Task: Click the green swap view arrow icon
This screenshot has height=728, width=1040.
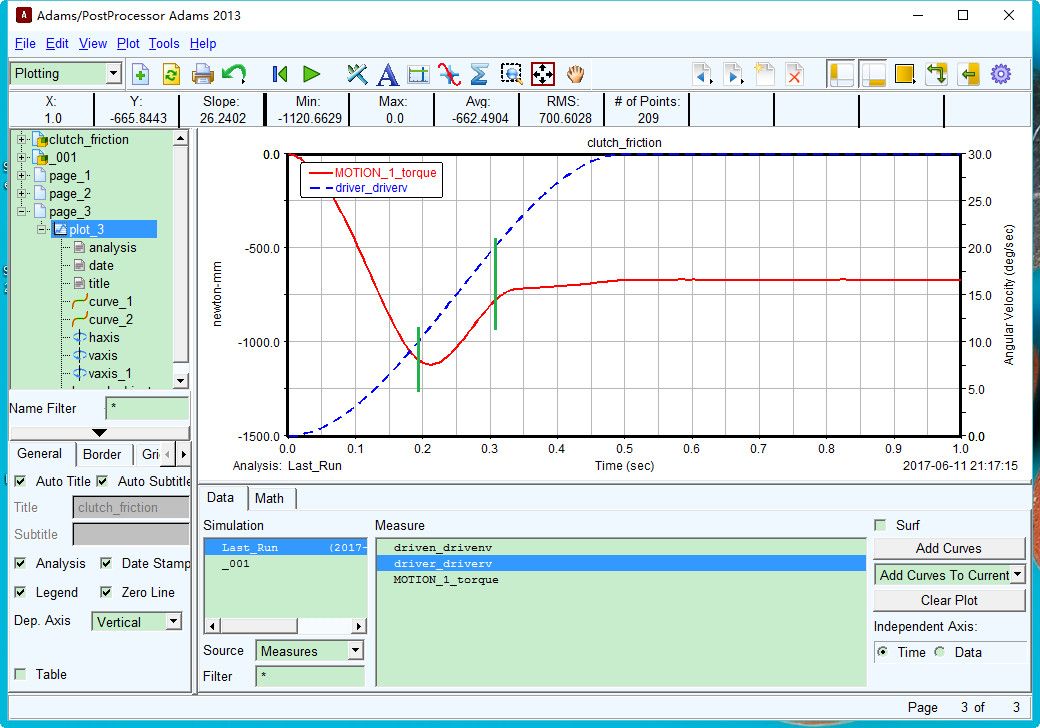Action: point(937,74)
